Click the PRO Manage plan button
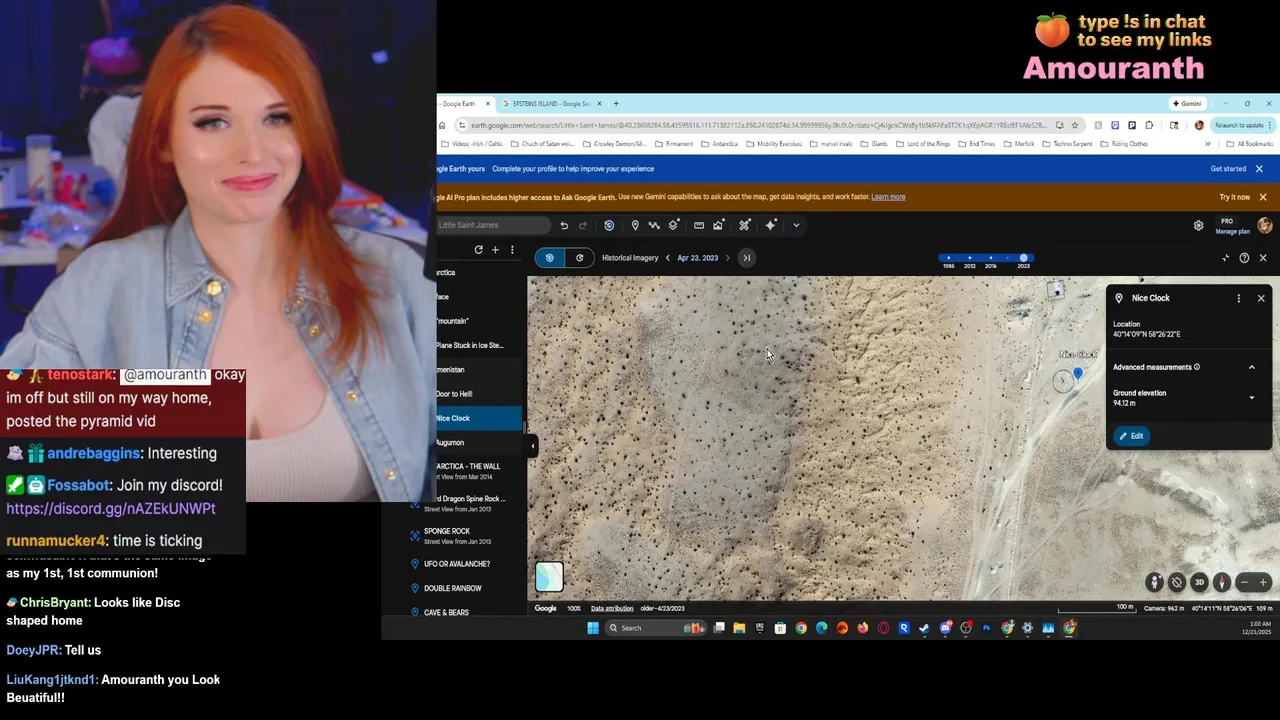The width and height of the screenshot is (1280, 720). click(1232, 226)
